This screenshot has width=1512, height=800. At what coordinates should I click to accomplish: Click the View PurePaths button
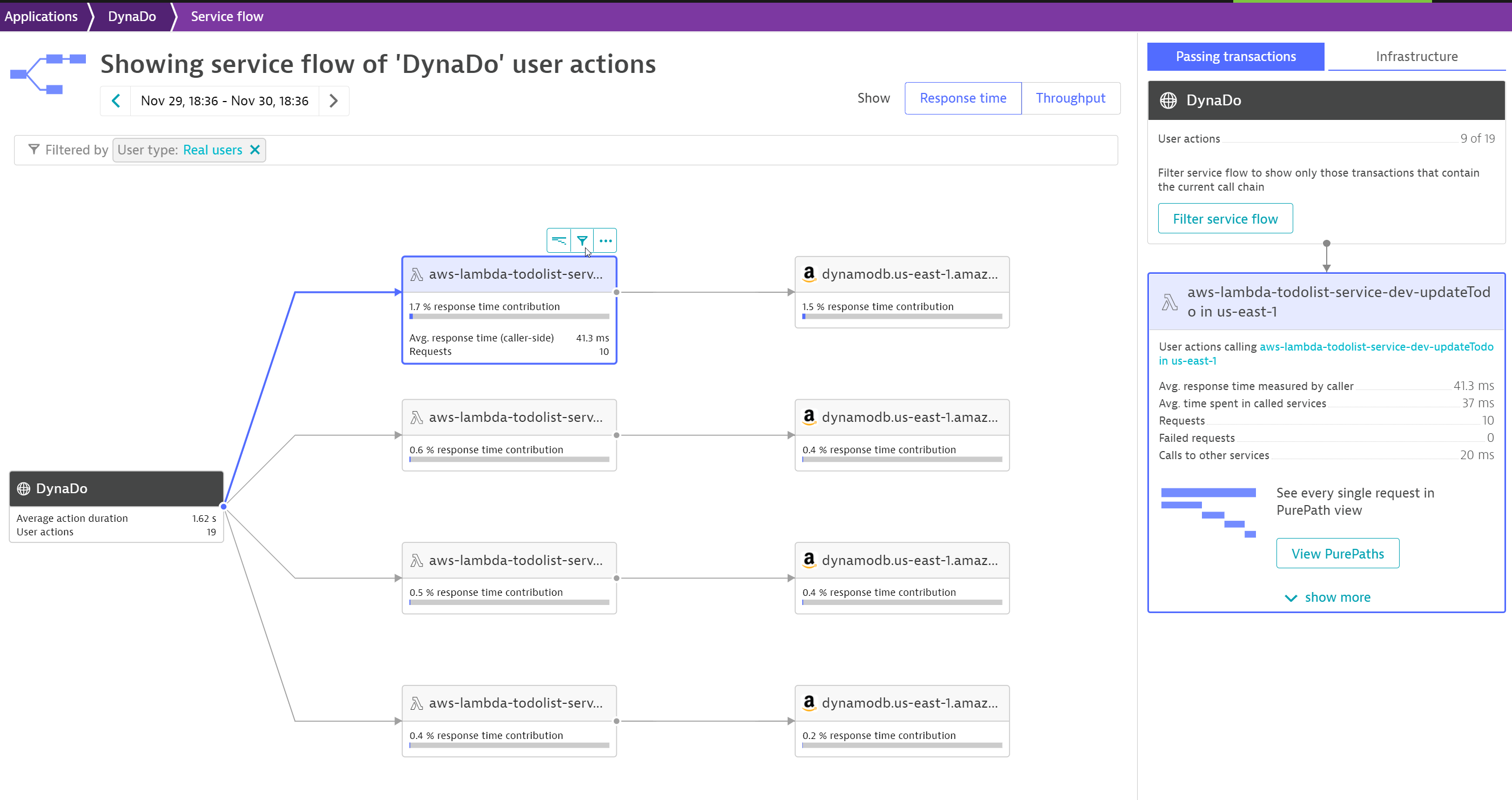[1338, 554]
